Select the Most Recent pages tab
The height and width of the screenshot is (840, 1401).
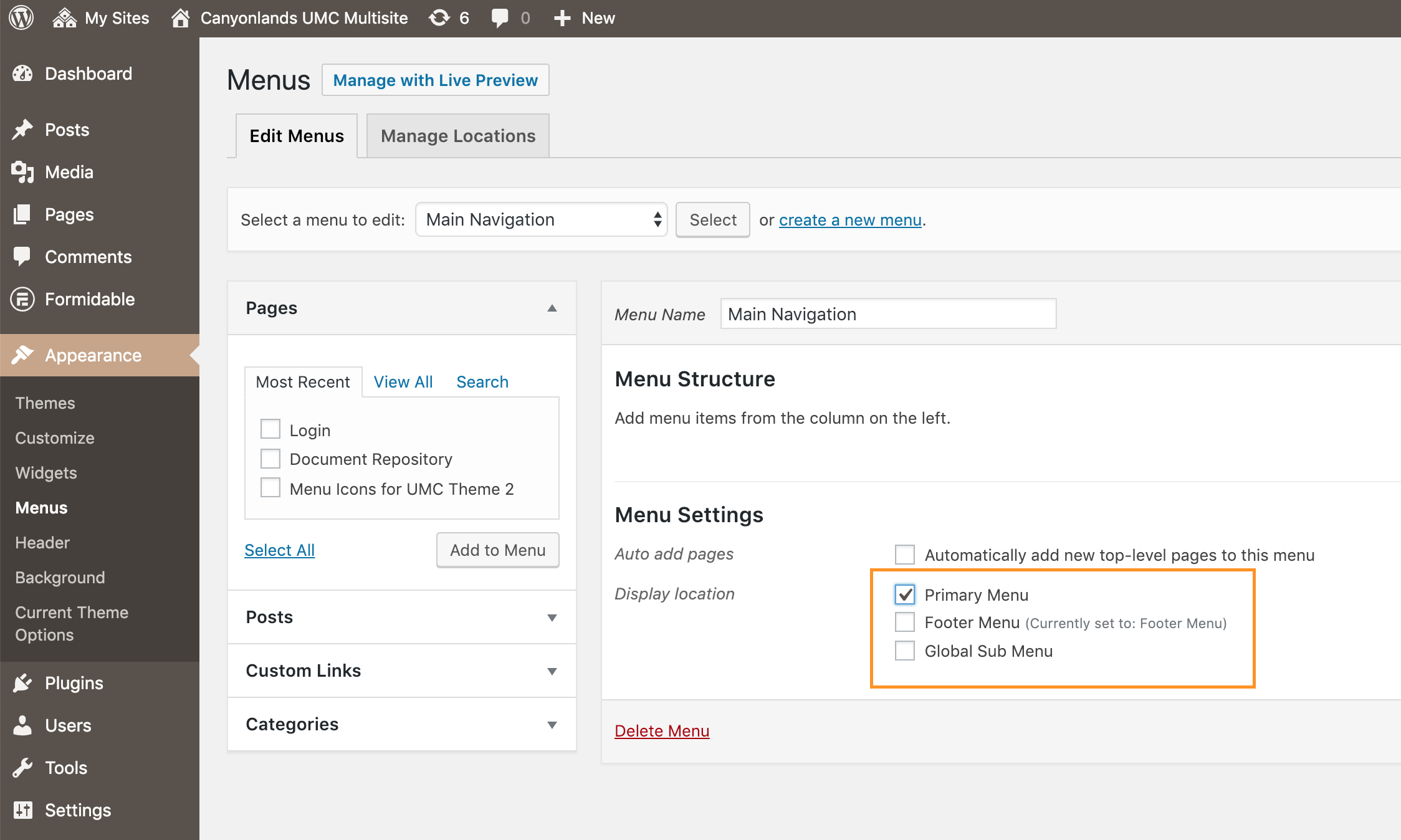coord(303,382)
